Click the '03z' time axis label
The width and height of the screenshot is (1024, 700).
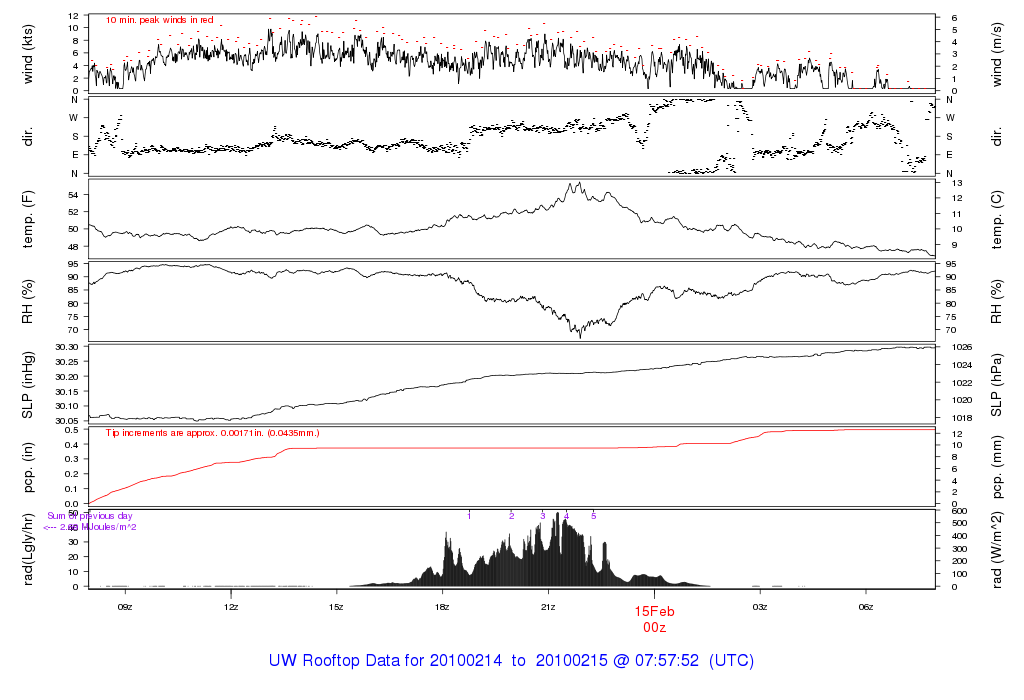pyautogui.click(x=760, y=607)
